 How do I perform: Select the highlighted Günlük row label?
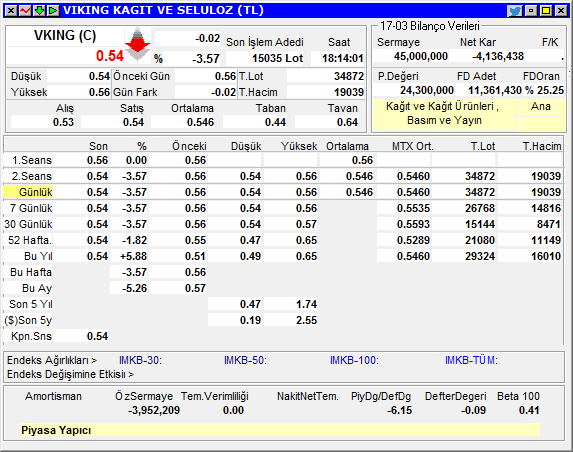pyautogui.click(x=28, y=192)
